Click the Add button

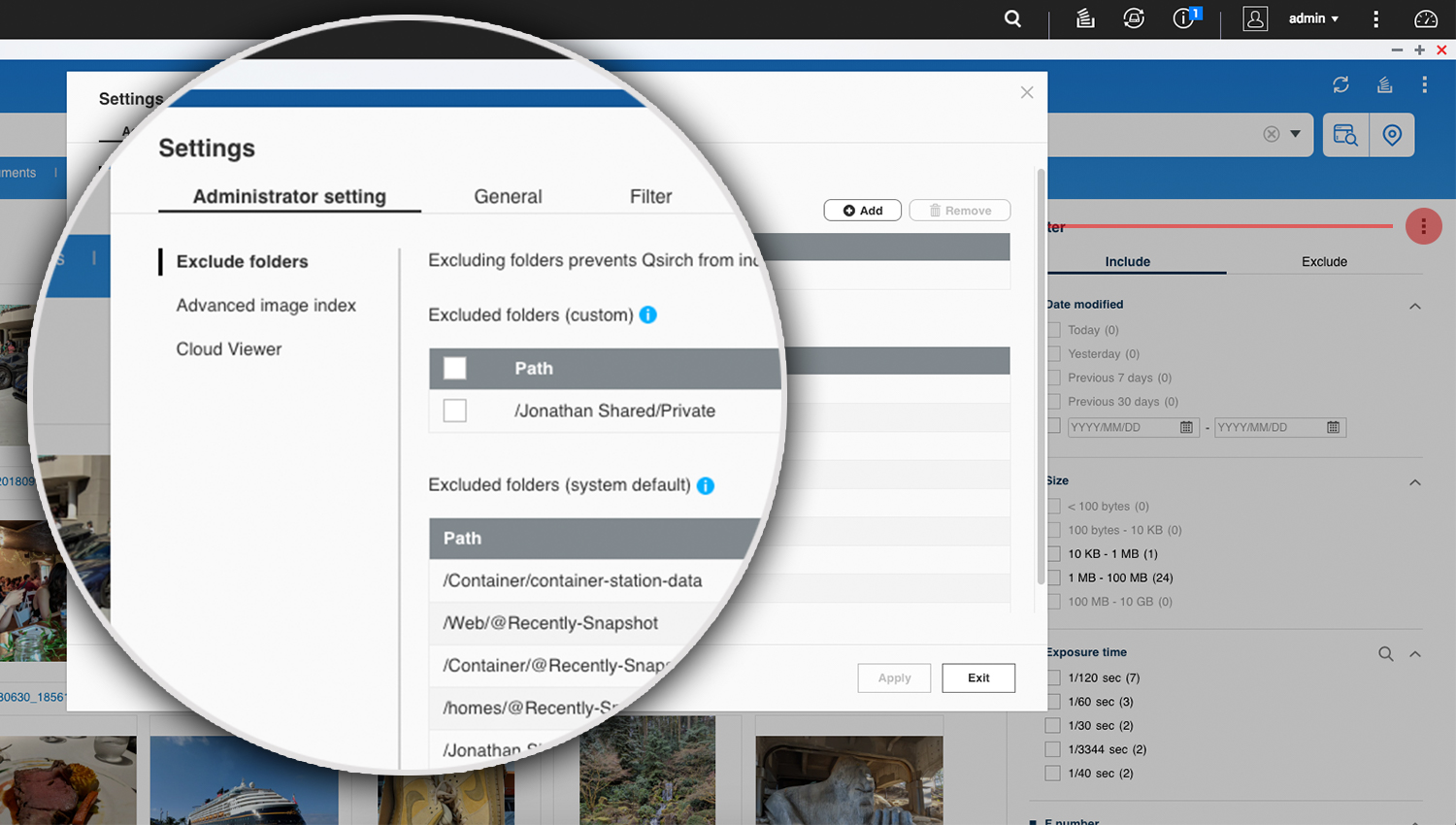point(863,211)
